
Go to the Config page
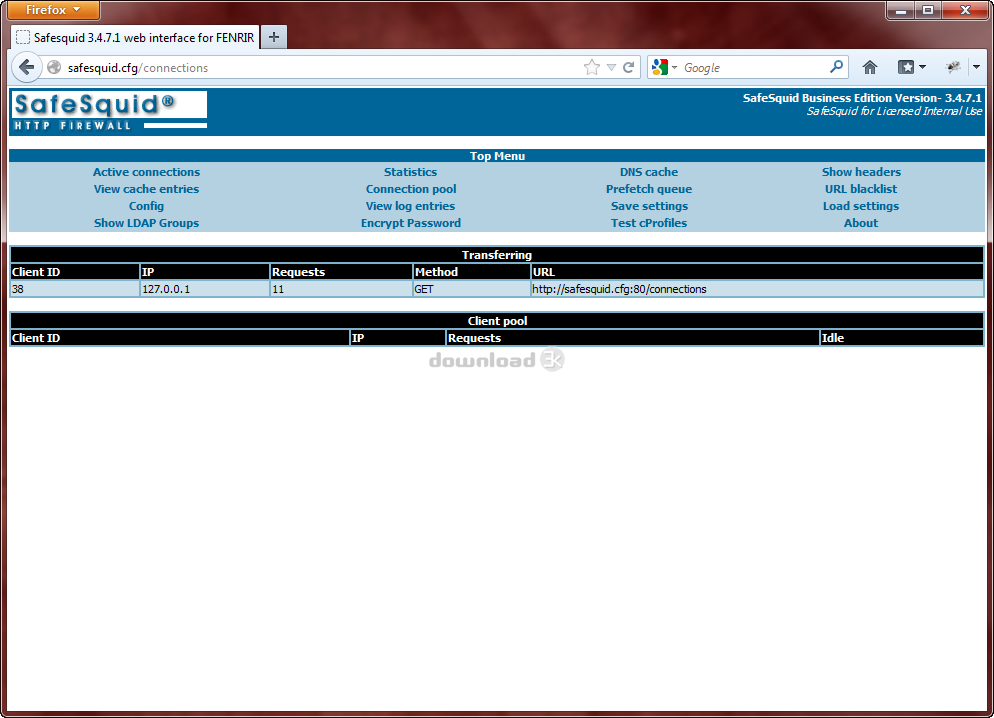[x=146, y=206]
